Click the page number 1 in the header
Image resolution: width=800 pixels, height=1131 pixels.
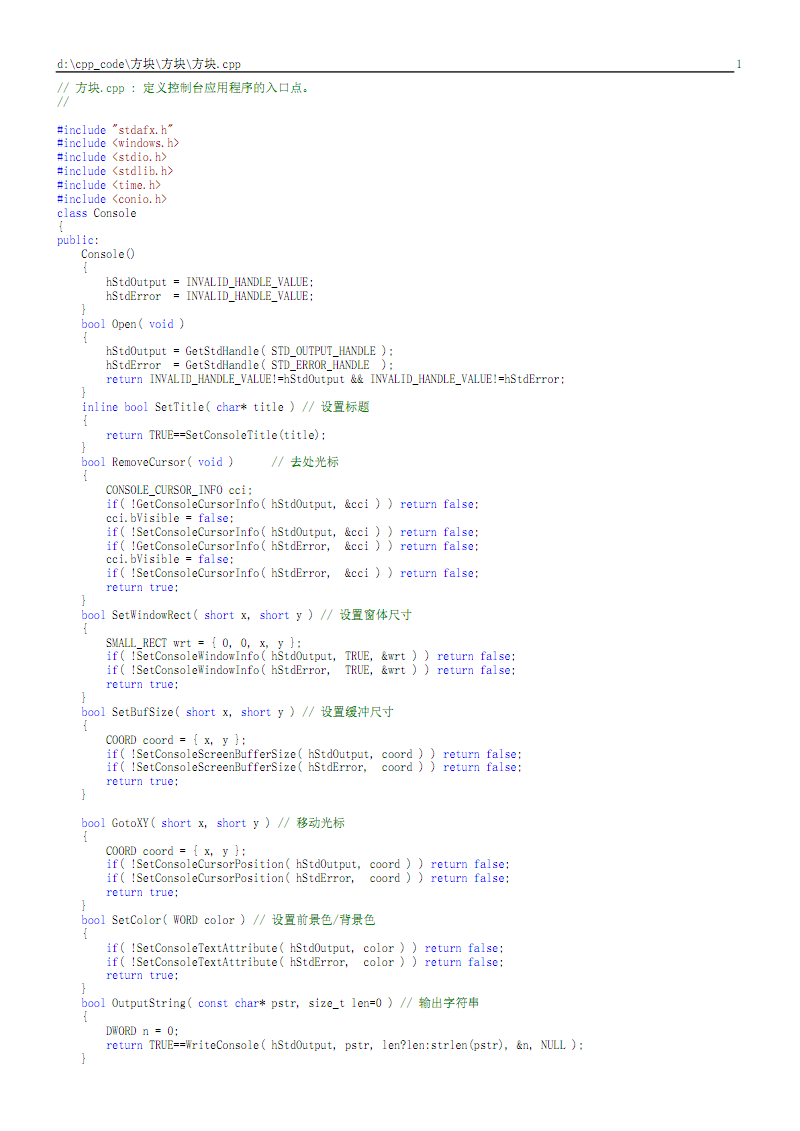click(x=739, y=64)
